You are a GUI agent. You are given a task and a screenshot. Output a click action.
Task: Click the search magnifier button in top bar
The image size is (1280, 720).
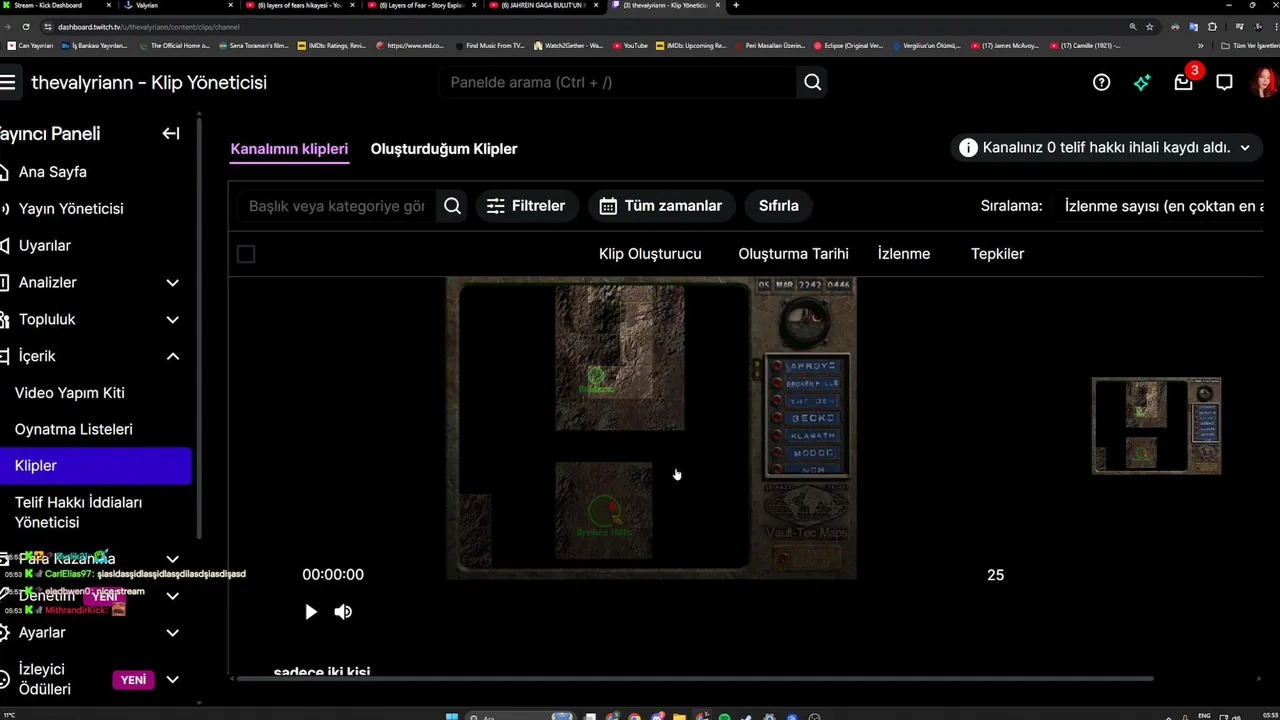pyautogui.click(x=812, y=82)
